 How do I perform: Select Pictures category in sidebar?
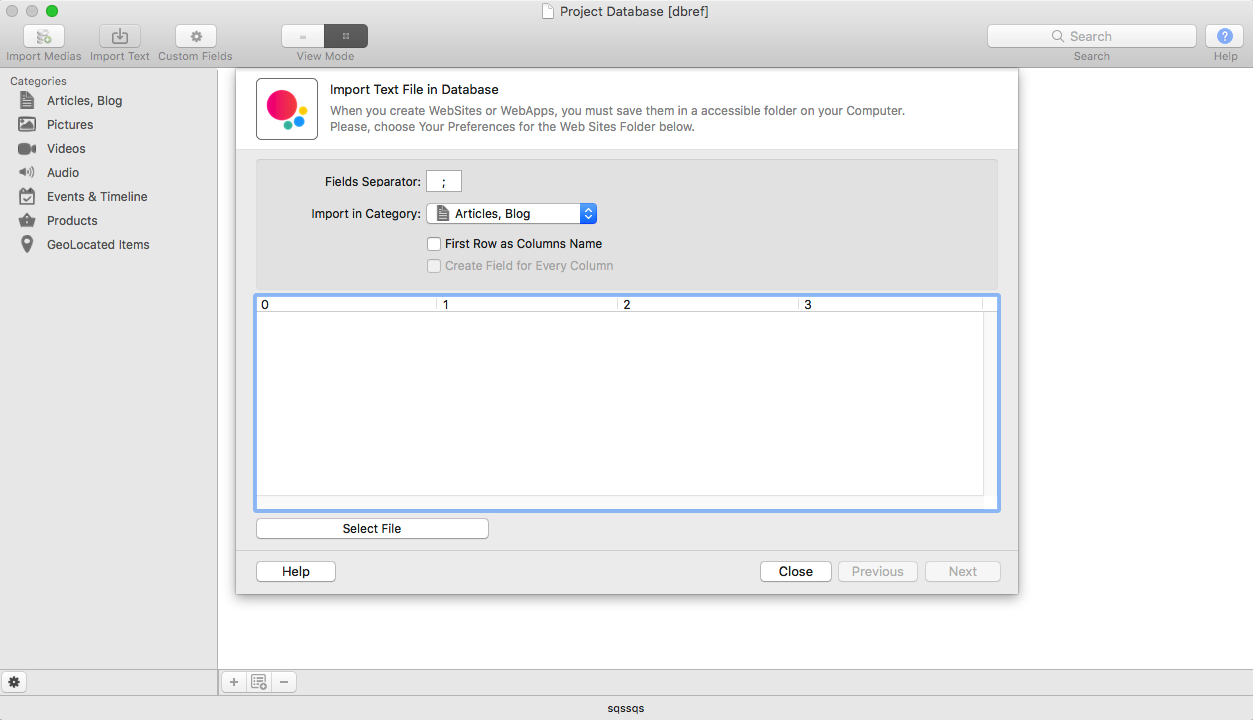click(70, 125)
